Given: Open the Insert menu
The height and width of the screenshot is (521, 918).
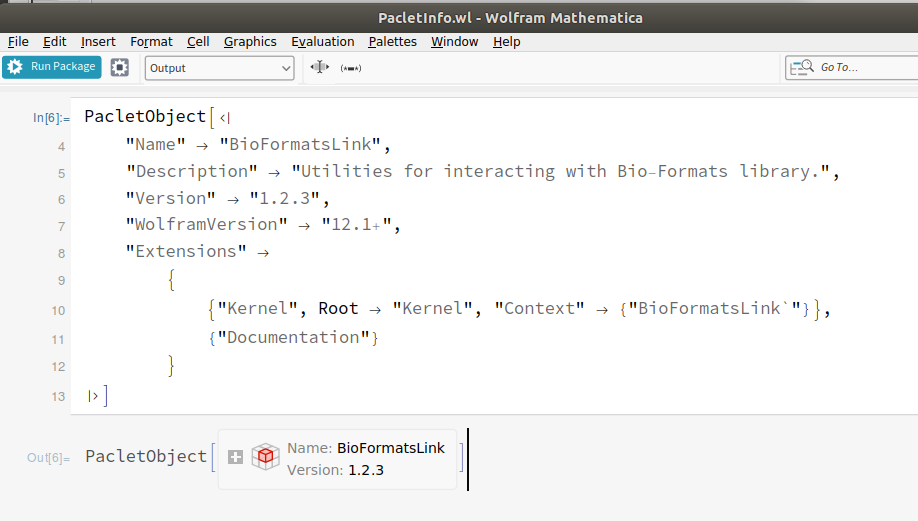Looking at the screenshot, I should 98,42.
